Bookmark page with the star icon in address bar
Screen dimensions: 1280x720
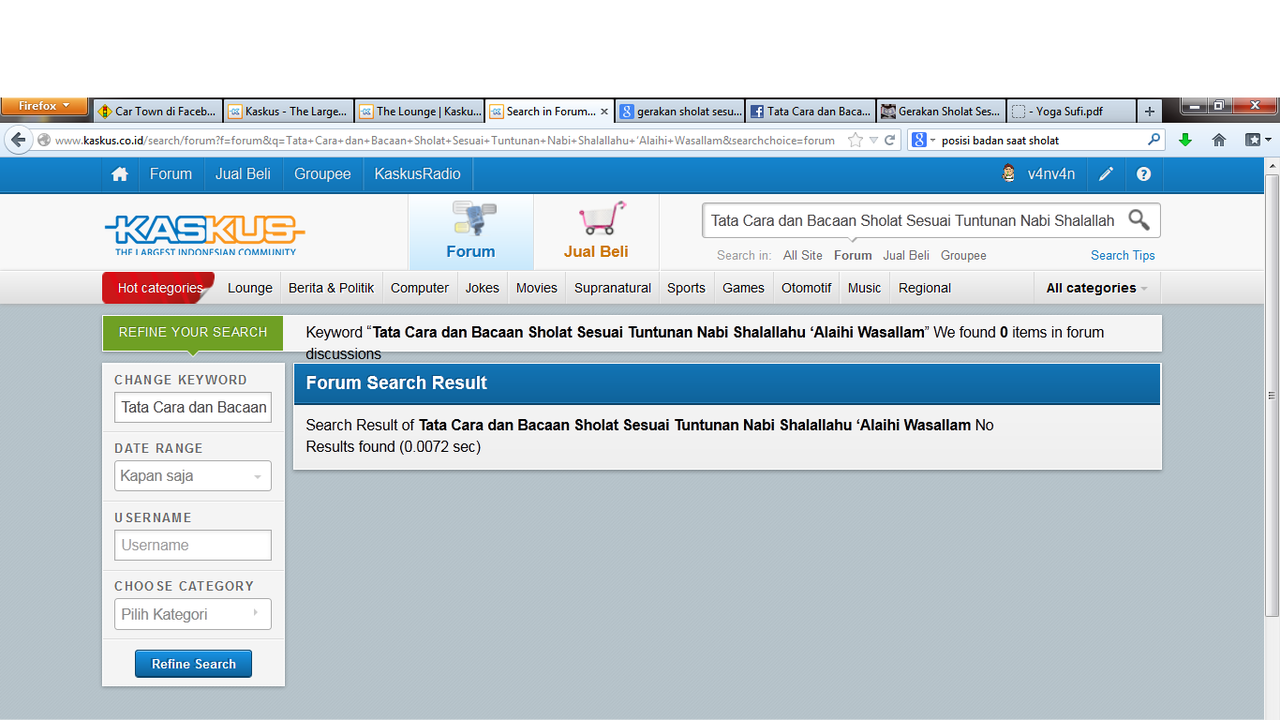coord(855,140)
